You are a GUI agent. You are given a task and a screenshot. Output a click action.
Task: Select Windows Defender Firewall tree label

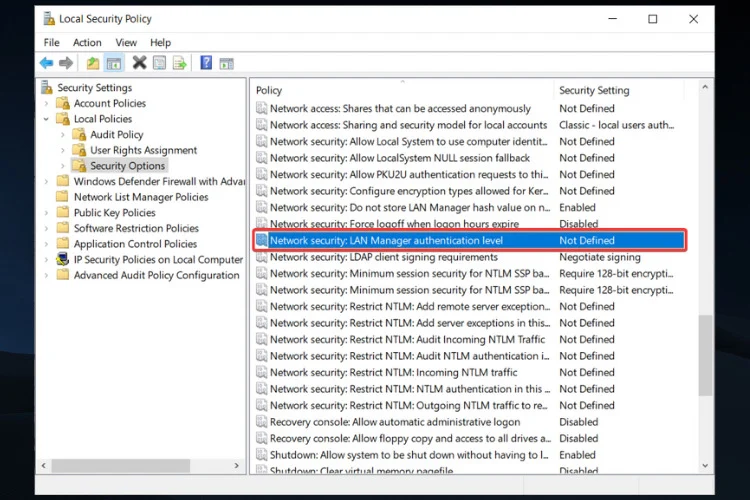coord(159,181)
